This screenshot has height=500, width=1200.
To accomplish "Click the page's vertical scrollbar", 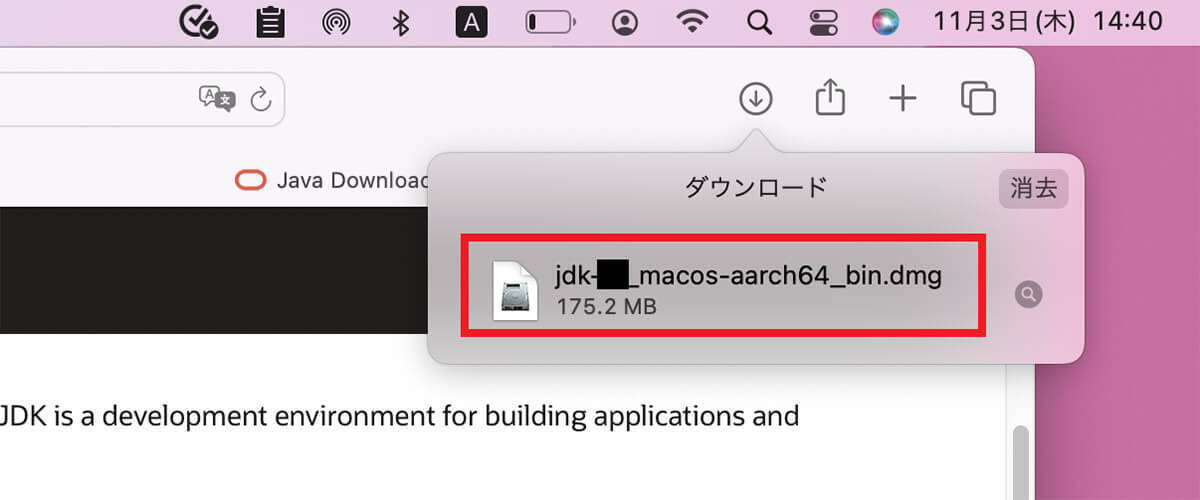I will coord(1019,460).
